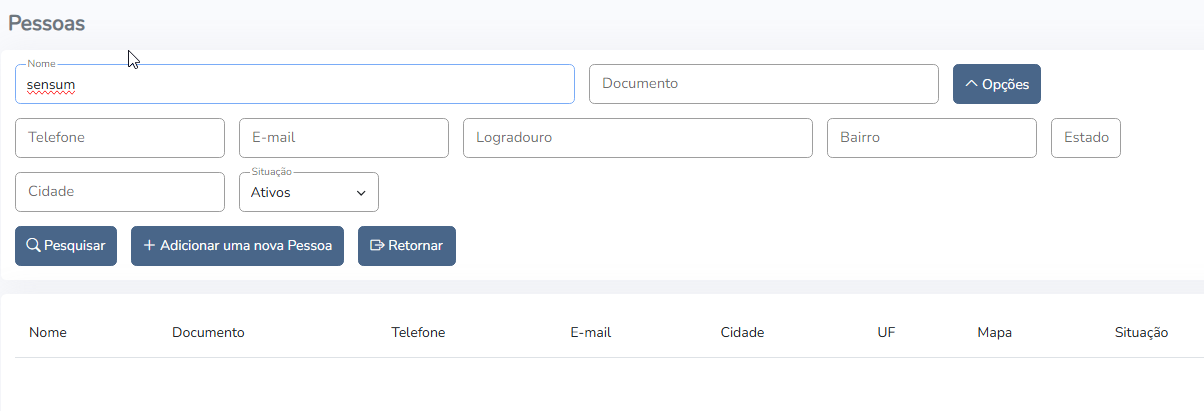Click the Telefone table column header
The width and height of the screenshot is (1204, 411).
click(418, 333)
